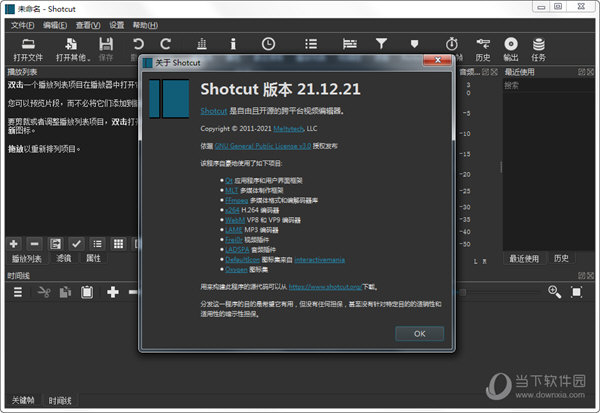The image size is (600, 413).
Task: Open the Export (输出) disc icon
Action: click(x=511, y=44)
